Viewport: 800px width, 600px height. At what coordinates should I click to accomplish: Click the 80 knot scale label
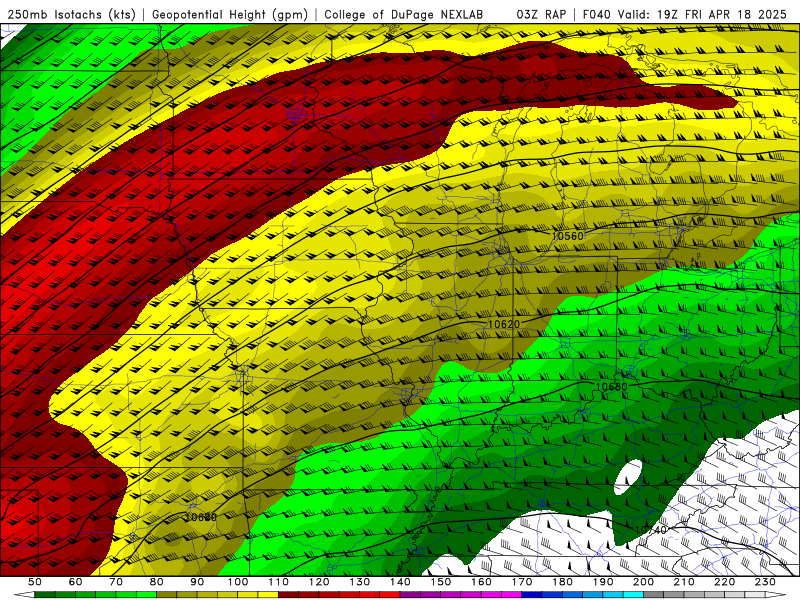coord(156,582)
